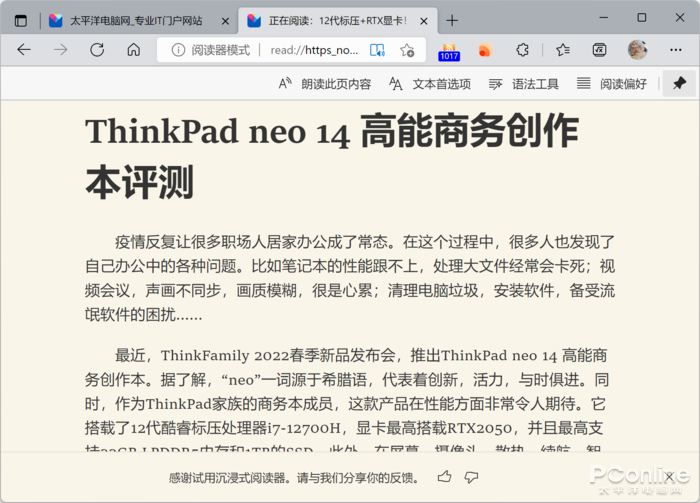Dismiss the feedback bar

pos(668,477)
